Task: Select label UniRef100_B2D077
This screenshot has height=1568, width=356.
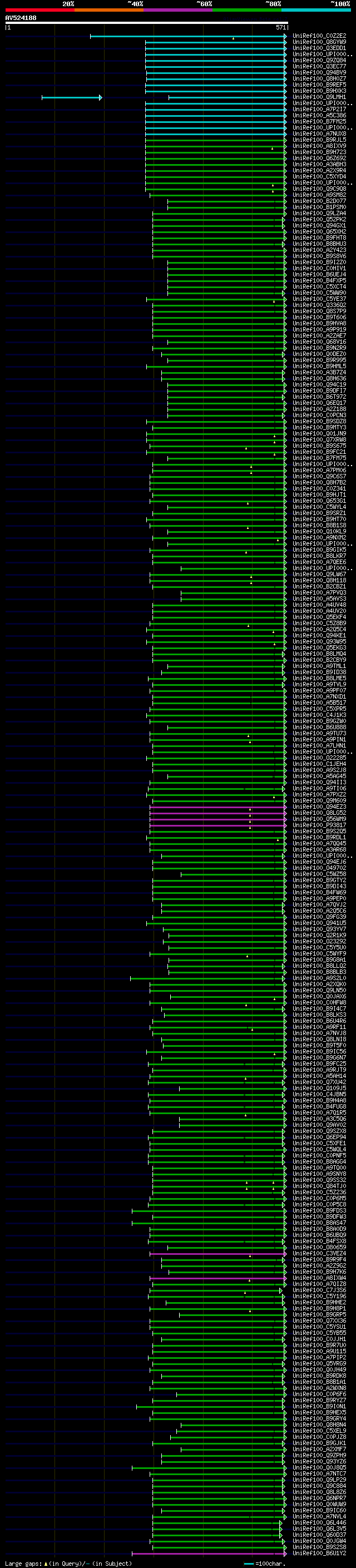Action: click(319, 201)
